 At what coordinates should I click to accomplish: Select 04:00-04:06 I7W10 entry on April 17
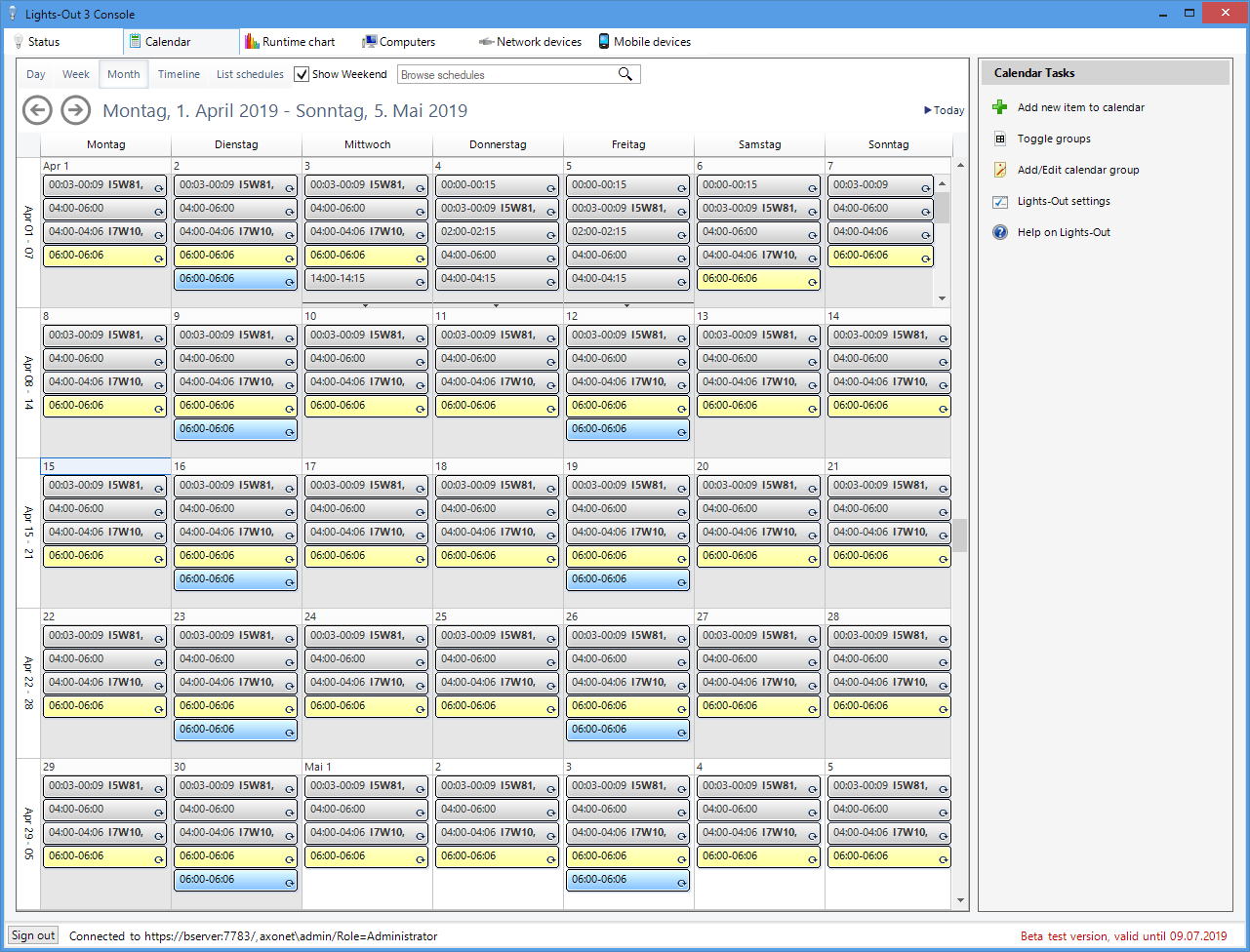(x=366, y=533)
